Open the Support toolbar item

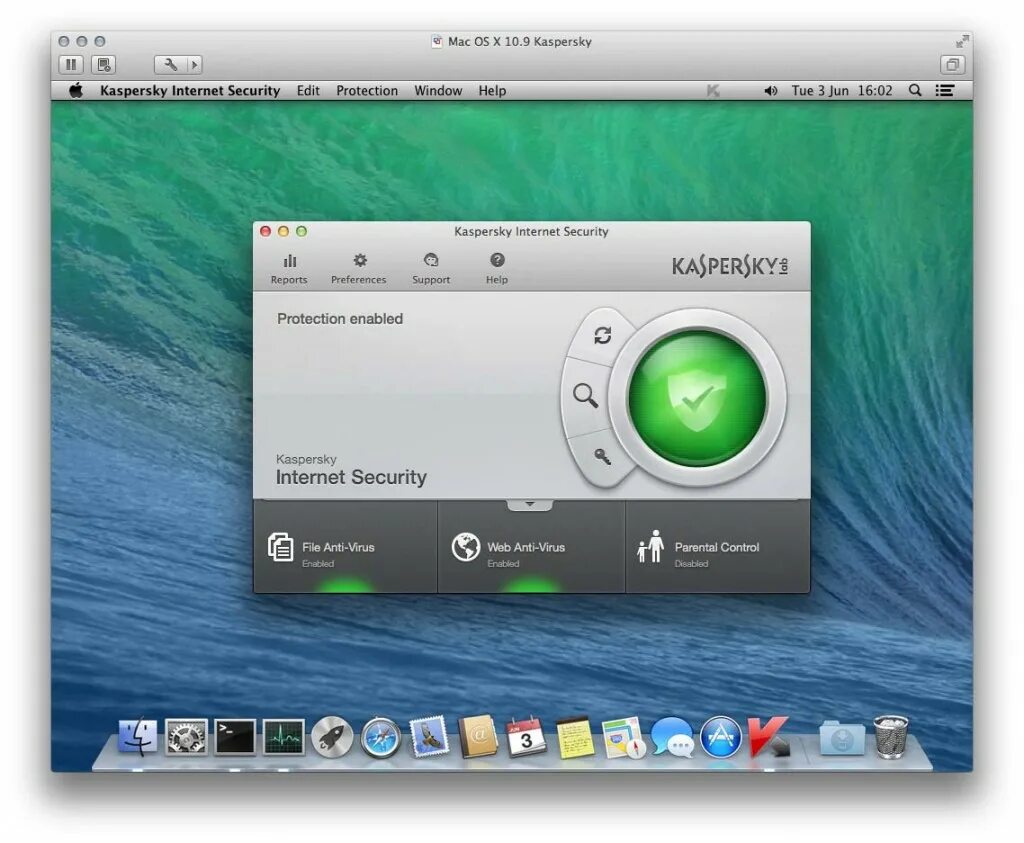click(x=431, y=269)
